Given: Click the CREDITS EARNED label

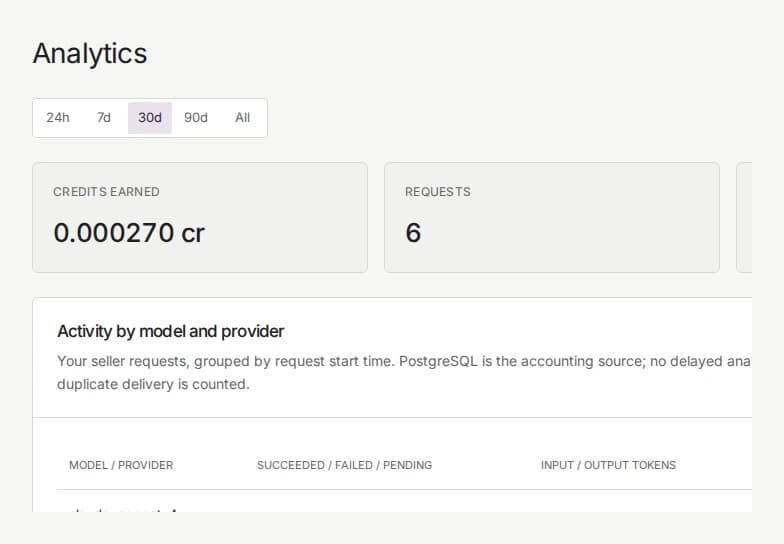Looking at the screenshot, I should [x=106, y=192].
